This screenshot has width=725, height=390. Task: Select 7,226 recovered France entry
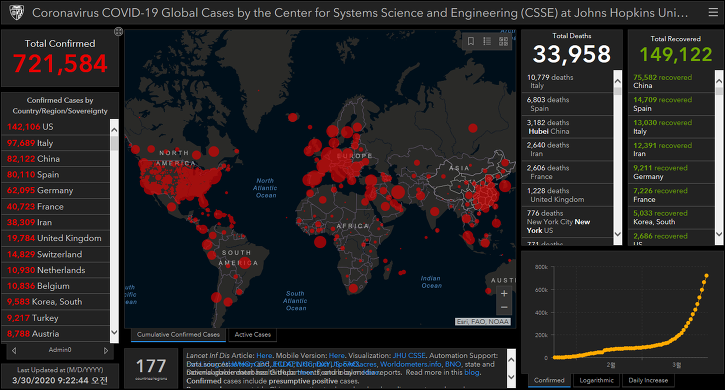pyautogui.click(x=671, y=195)
